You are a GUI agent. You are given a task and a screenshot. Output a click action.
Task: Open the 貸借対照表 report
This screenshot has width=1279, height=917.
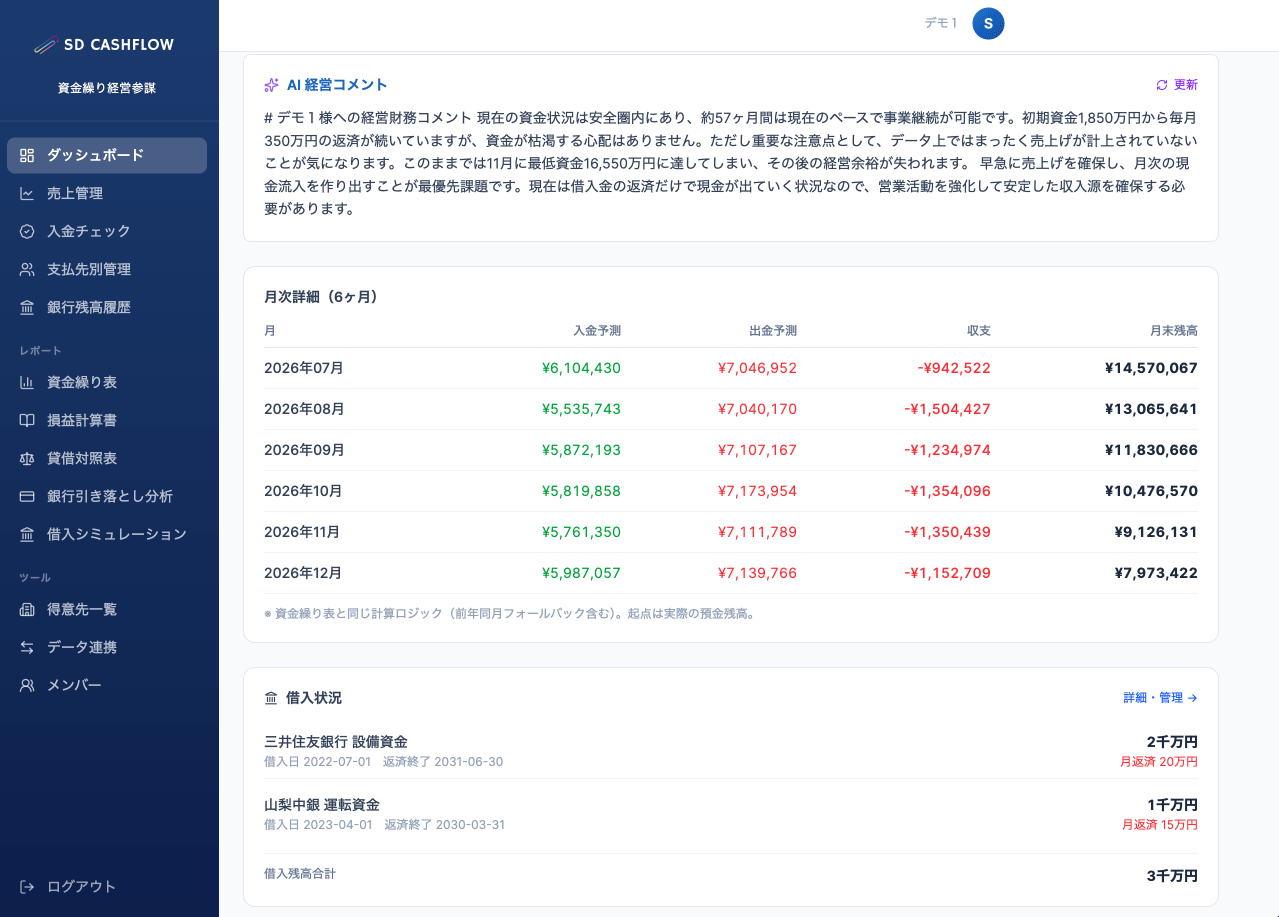tap(107, 458)
